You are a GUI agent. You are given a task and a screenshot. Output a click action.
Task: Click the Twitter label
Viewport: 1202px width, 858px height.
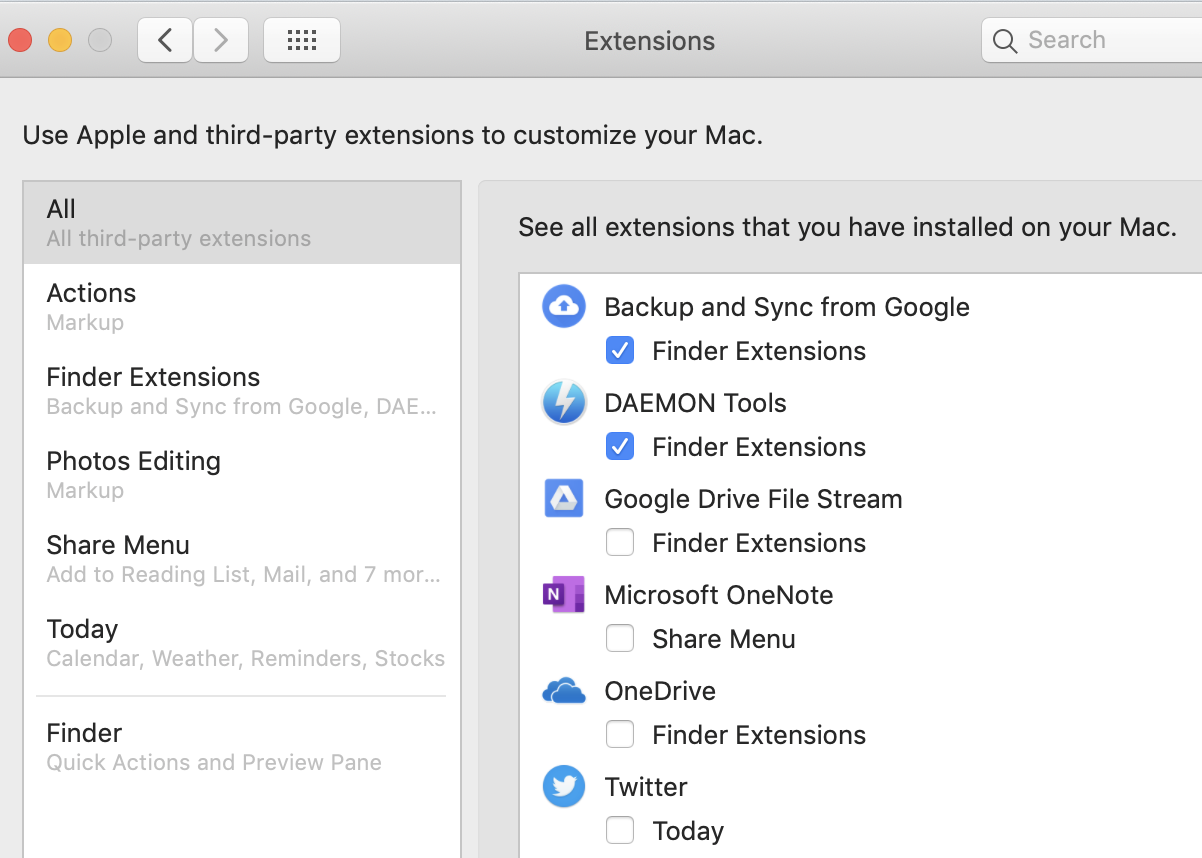click(646, 787)
